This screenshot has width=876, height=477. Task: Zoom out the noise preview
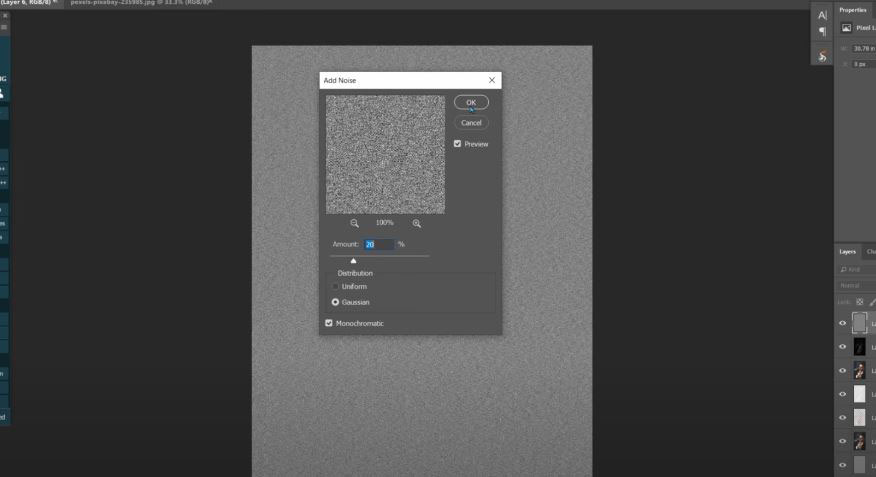click(x=354, y=223)
